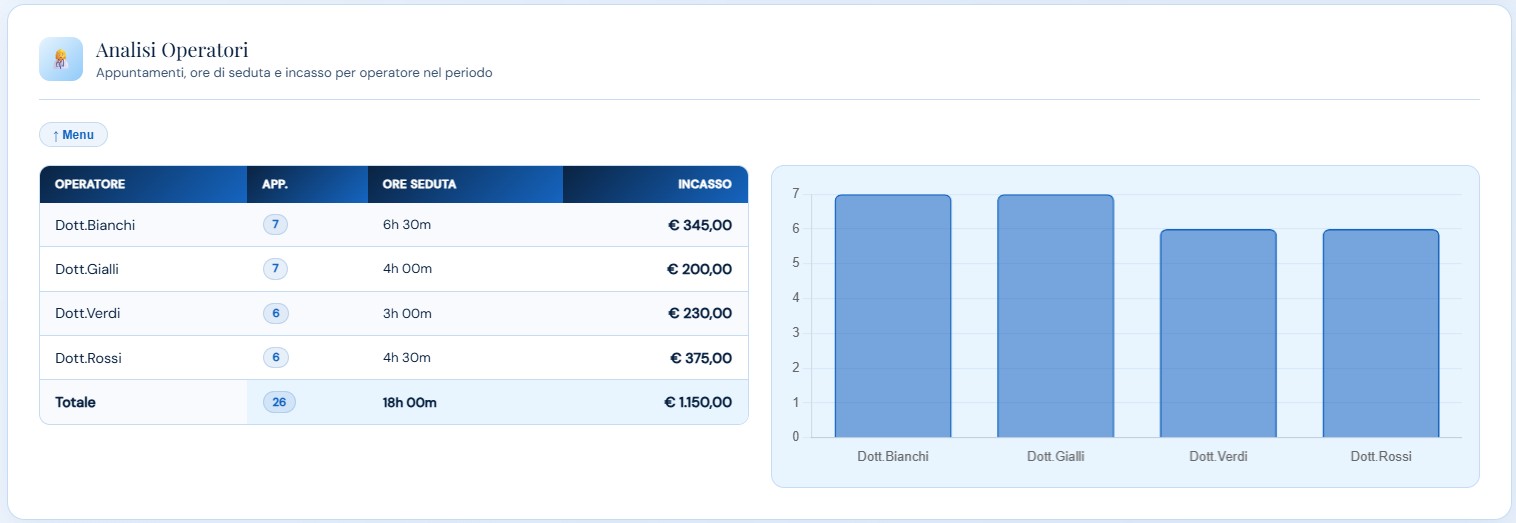The height and width of the screenshot is (523, 1516).
Task: Click the Menu button
Action: [73, 135]
